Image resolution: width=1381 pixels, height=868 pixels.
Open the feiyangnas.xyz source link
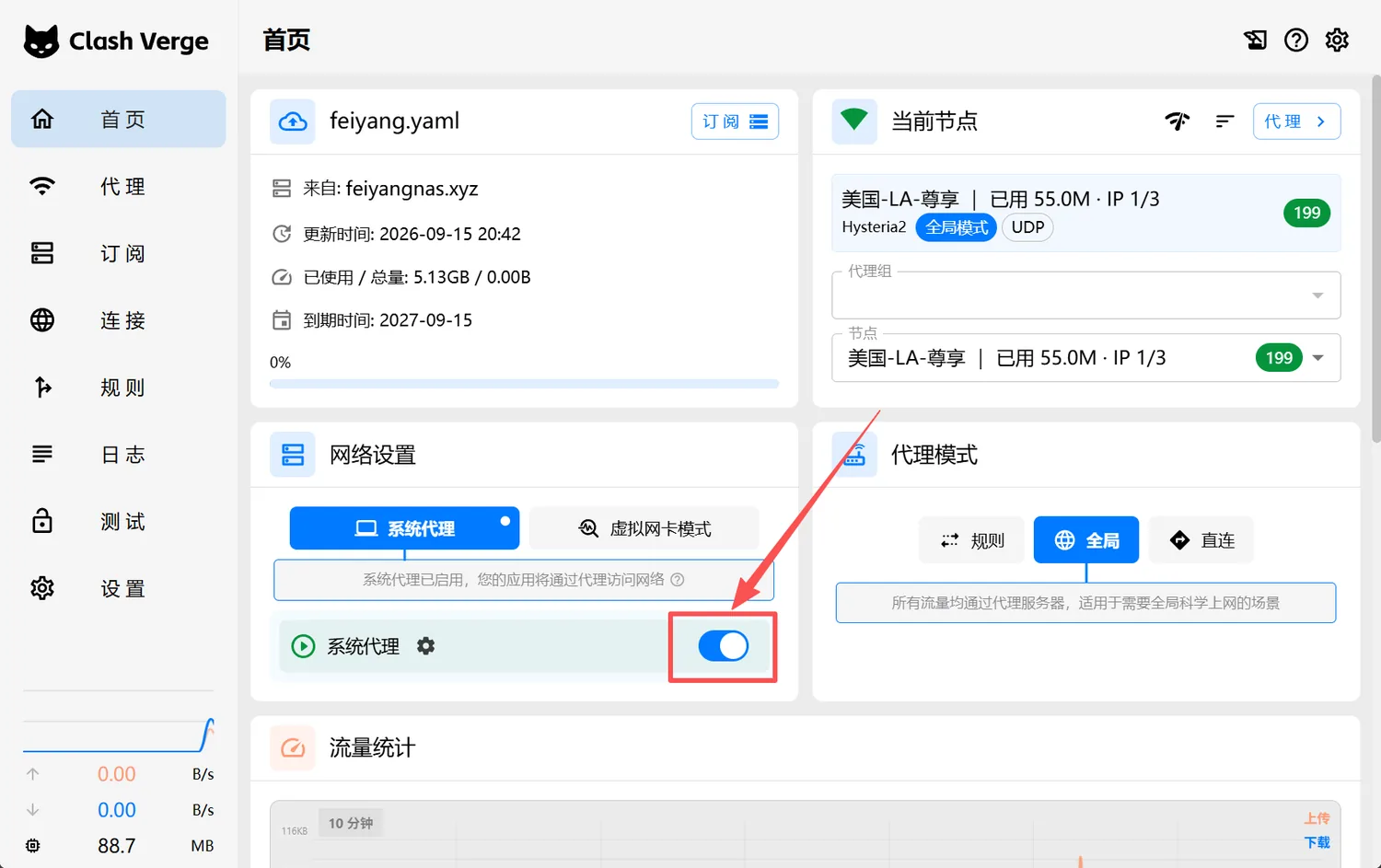[412, 189]
